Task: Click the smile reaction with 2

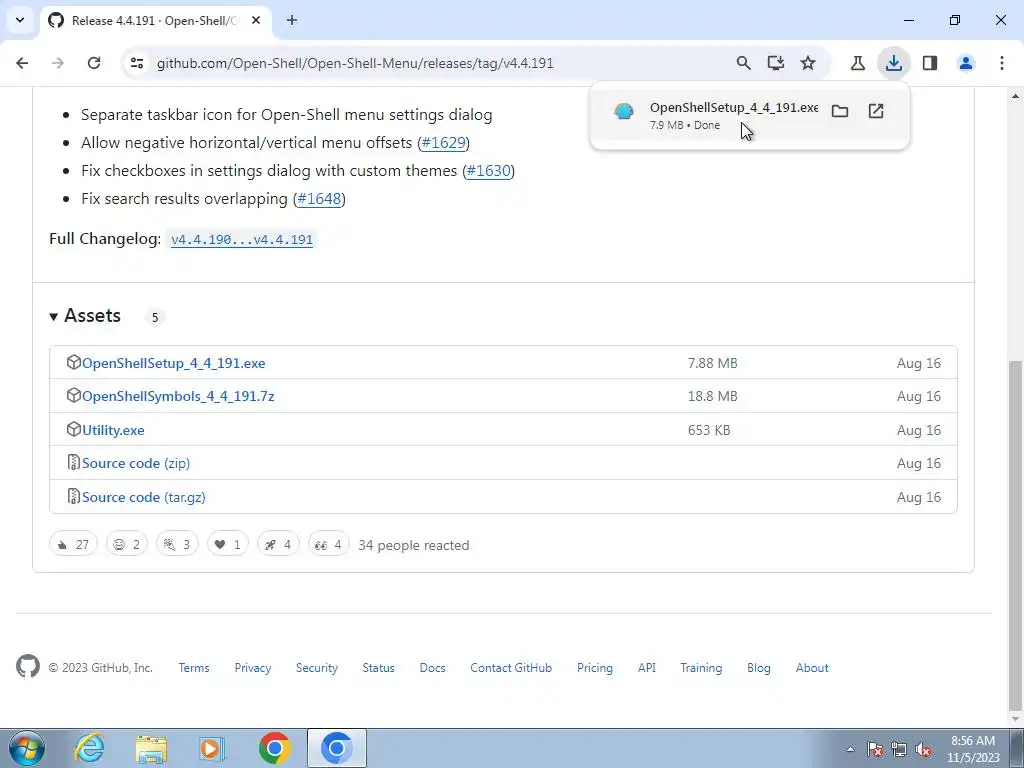Action: (127, 544)
